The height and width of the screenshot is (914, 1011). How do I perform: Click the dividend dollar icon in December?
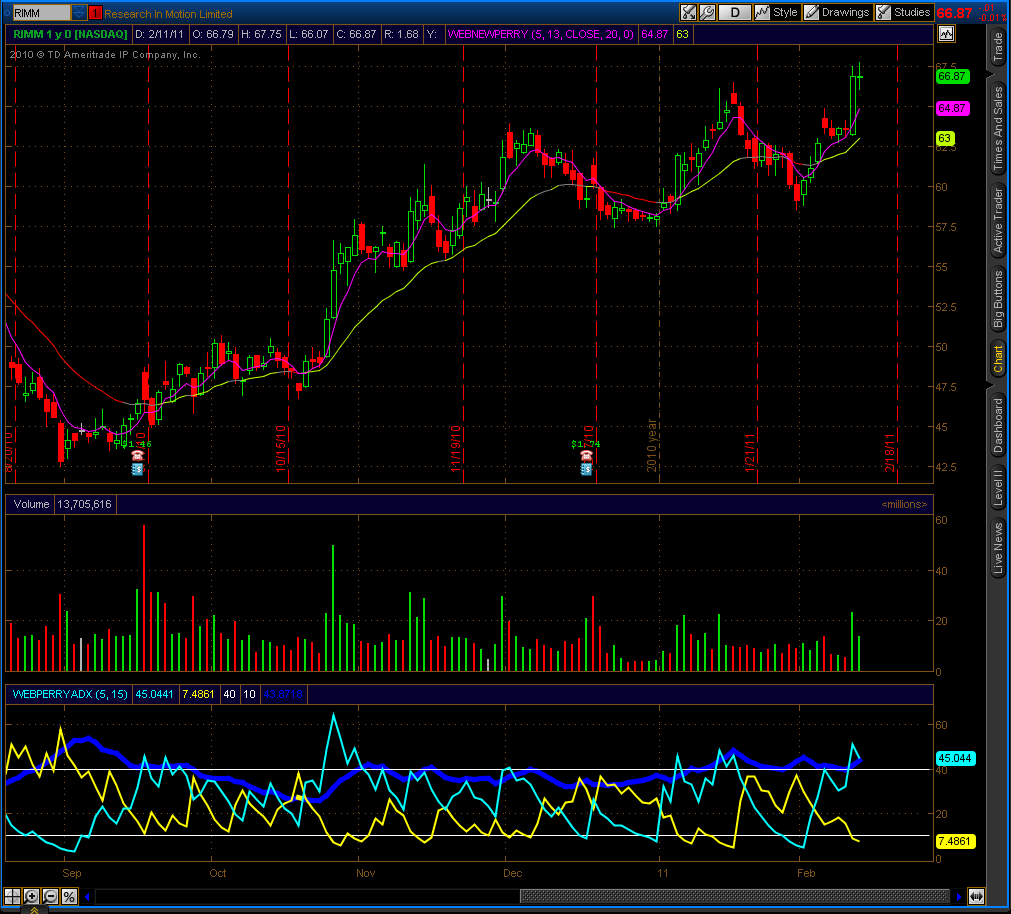(586, 469)
